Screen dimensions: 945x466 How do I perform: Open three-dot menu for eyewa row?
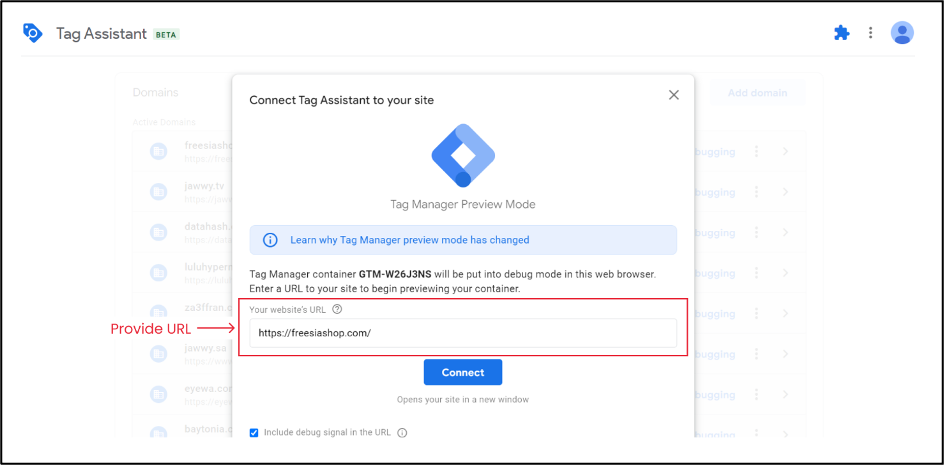[756, 395]
